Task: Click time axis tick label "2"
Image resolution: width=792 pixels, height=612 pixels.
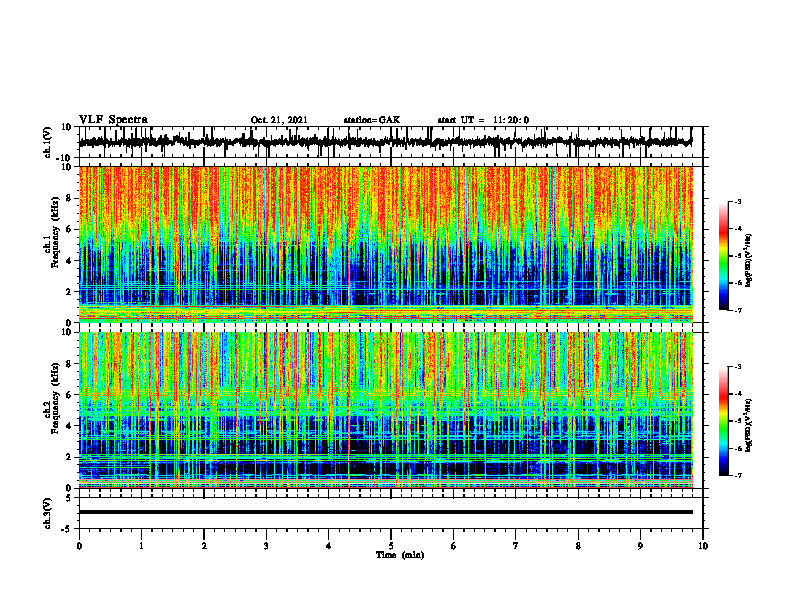Action: [204, 546]
